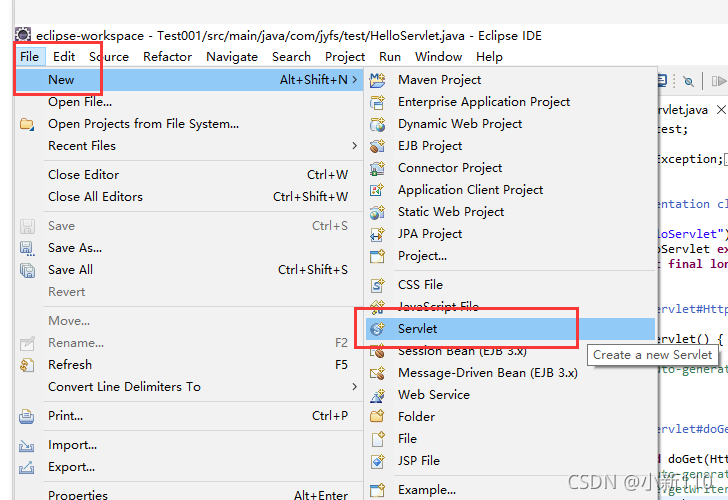Viewport: 728px width, 500px height.
Task: Click the JPA Project icon
Action: [377, 234]
